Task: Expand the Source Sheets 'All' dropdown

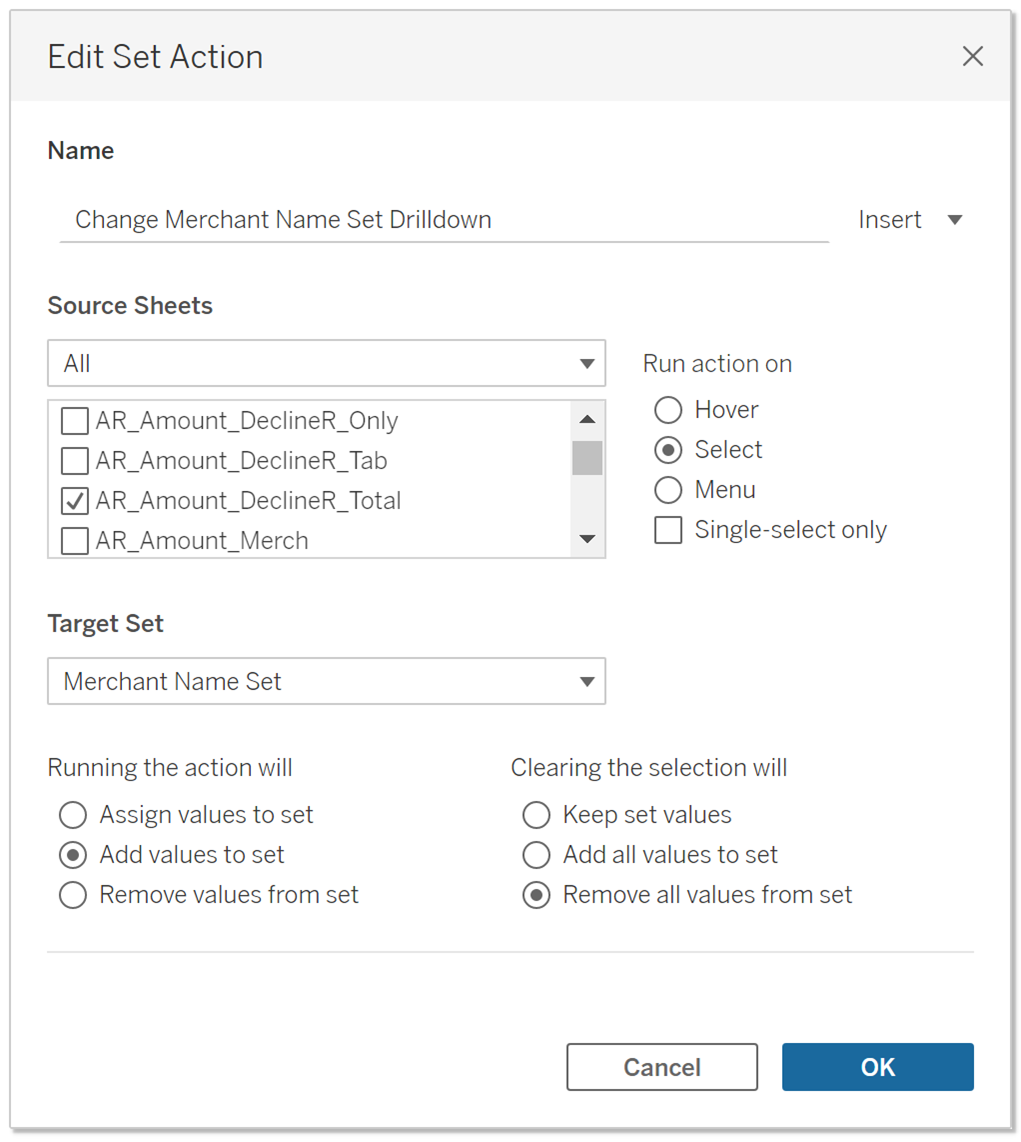Action: coord(326,363)
